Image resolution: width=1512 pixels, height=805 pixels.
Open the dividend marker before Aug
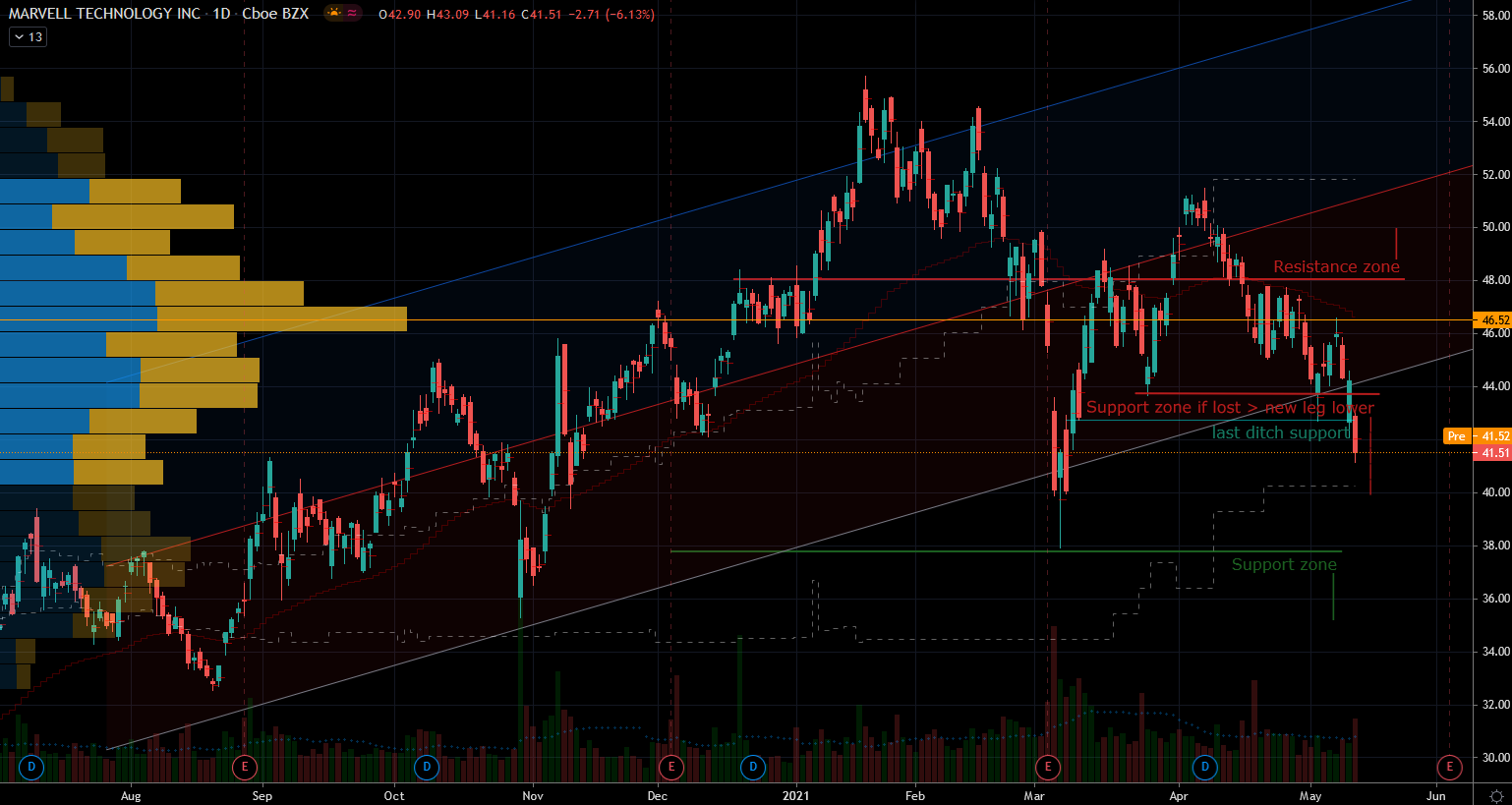pyautogui.click(x=31, y=767)
